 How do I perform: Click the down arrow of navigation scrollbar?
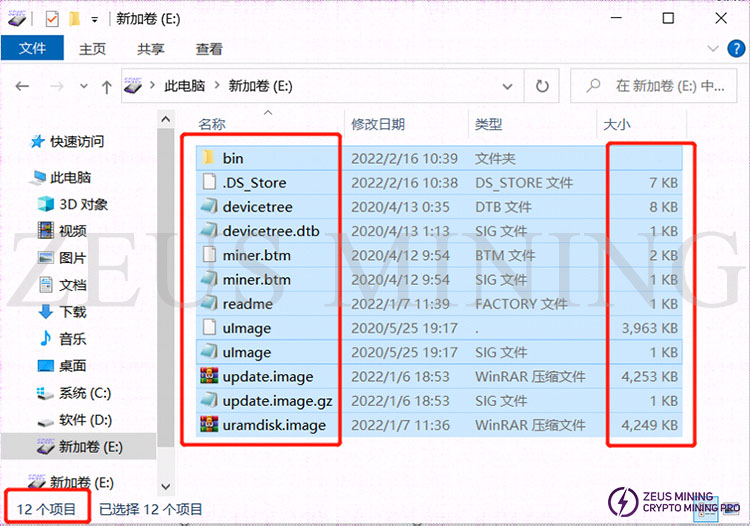165,487
